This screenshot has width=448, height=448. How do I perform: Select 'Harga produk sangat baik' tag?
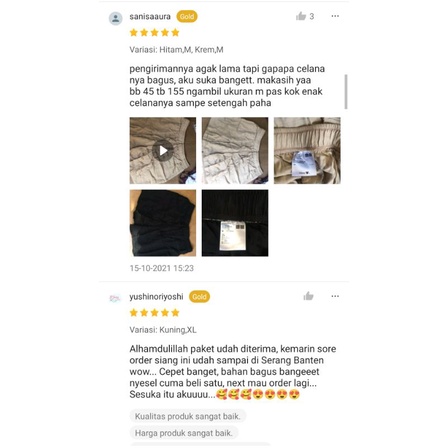[184, 433]
